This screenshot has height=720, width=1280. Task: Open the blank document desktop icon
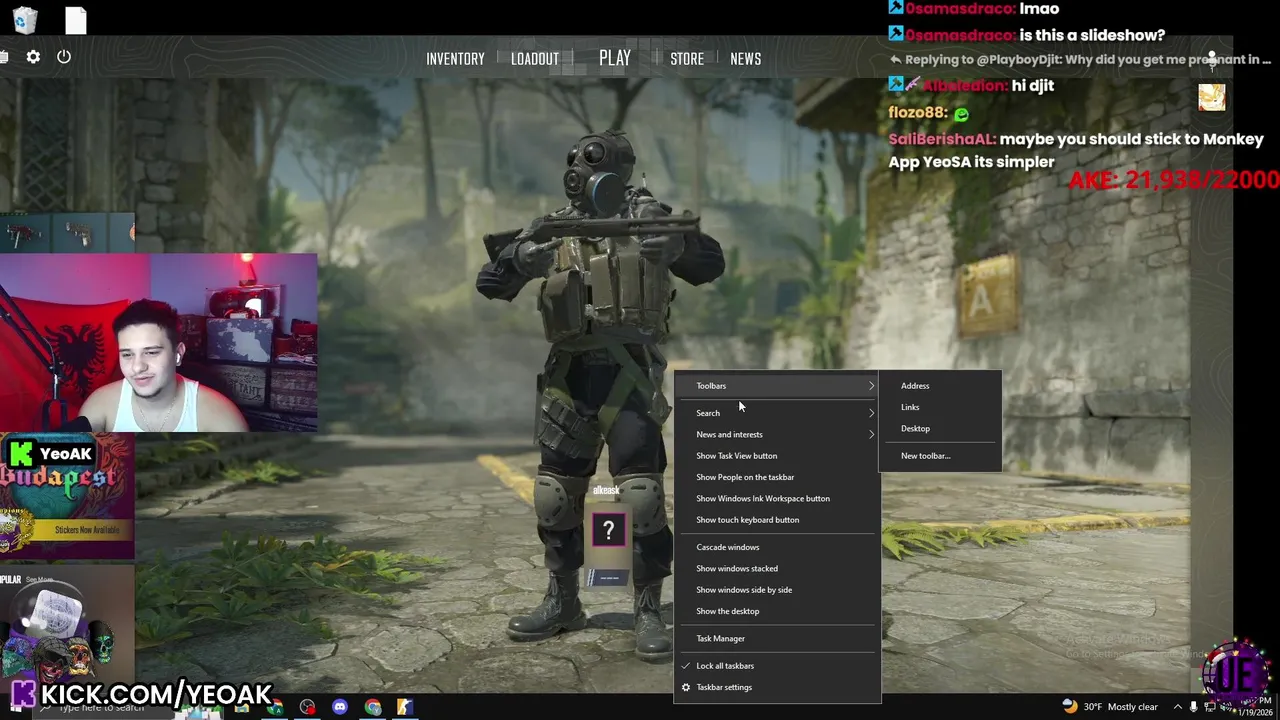[x=76, y=19]
